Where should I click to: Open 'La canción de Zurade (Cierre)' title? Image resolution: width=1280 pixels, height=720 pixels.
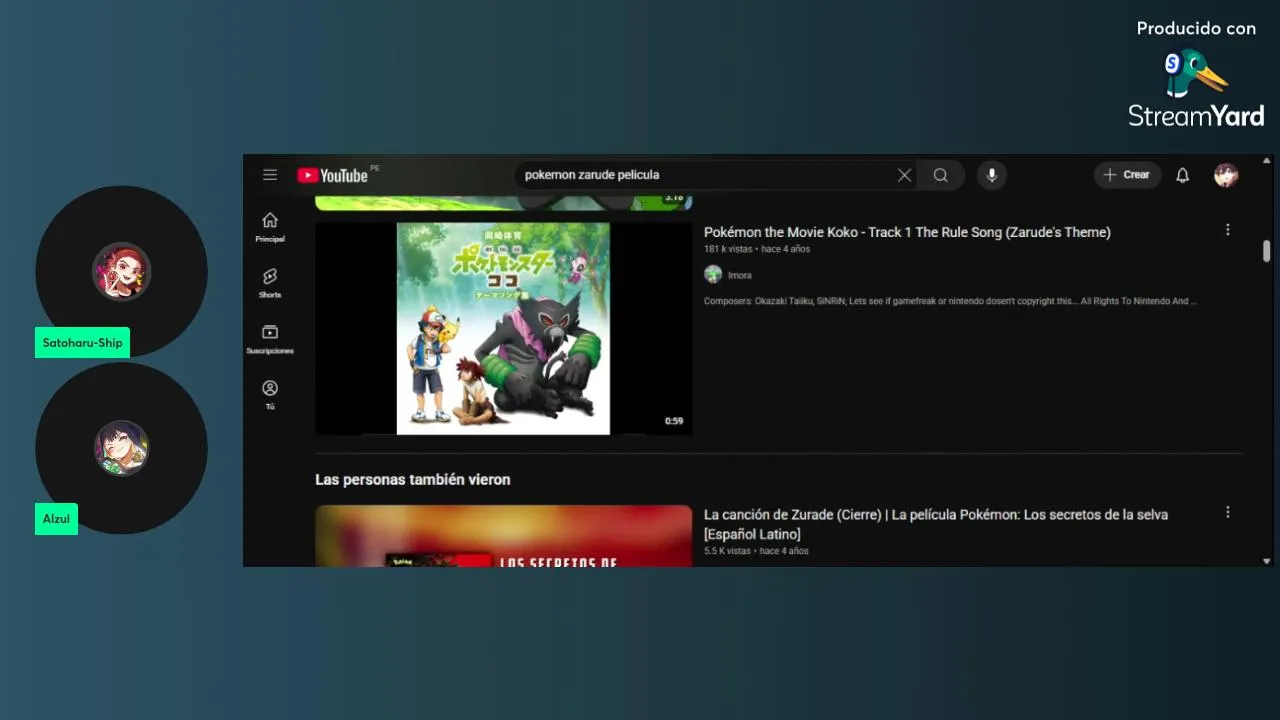click(936, 524)
